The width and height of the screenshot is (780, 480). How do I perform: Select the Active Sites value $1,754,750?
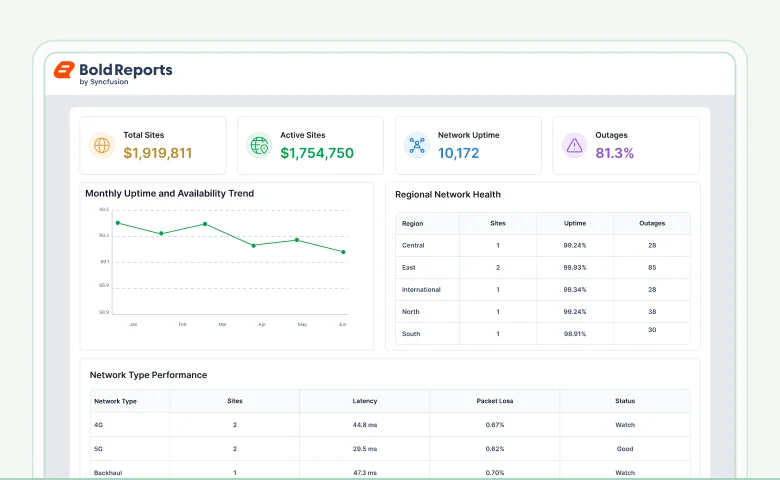(x=317, y=153)
